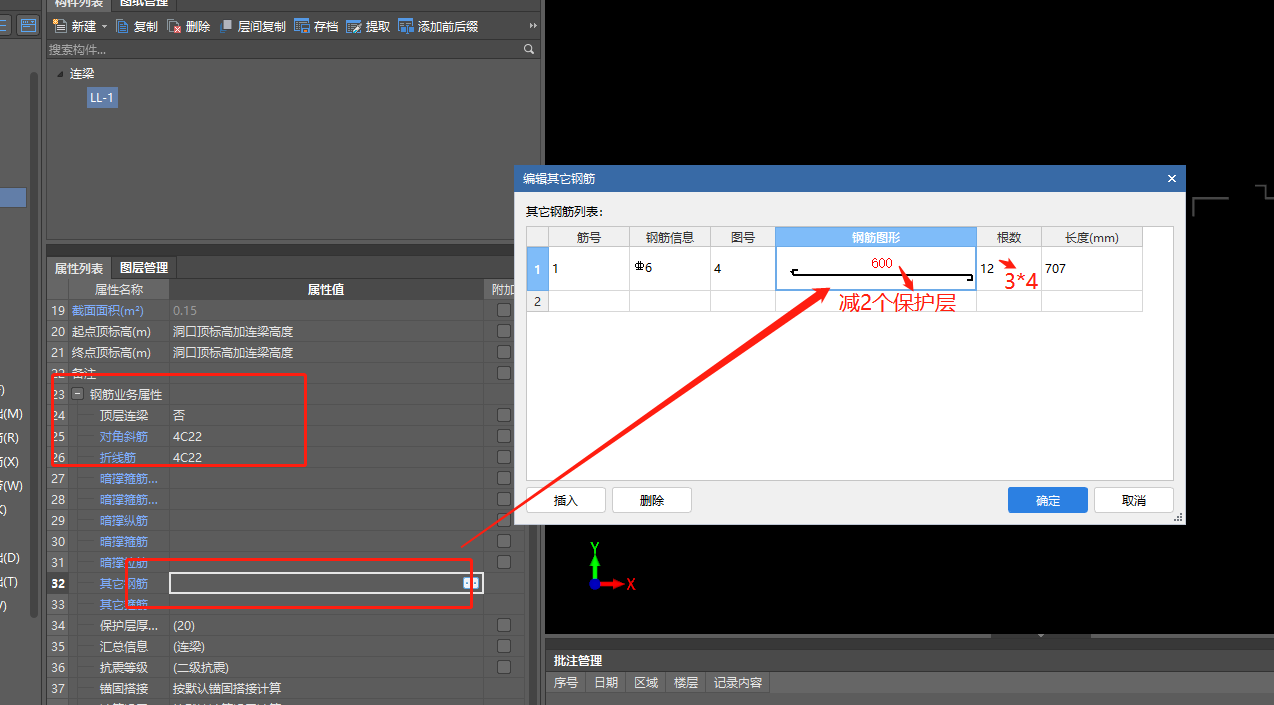This screenshot has width=1274, height=705.
Task: Open the 新建 dropdown arrow
Action: pos(104,27)
